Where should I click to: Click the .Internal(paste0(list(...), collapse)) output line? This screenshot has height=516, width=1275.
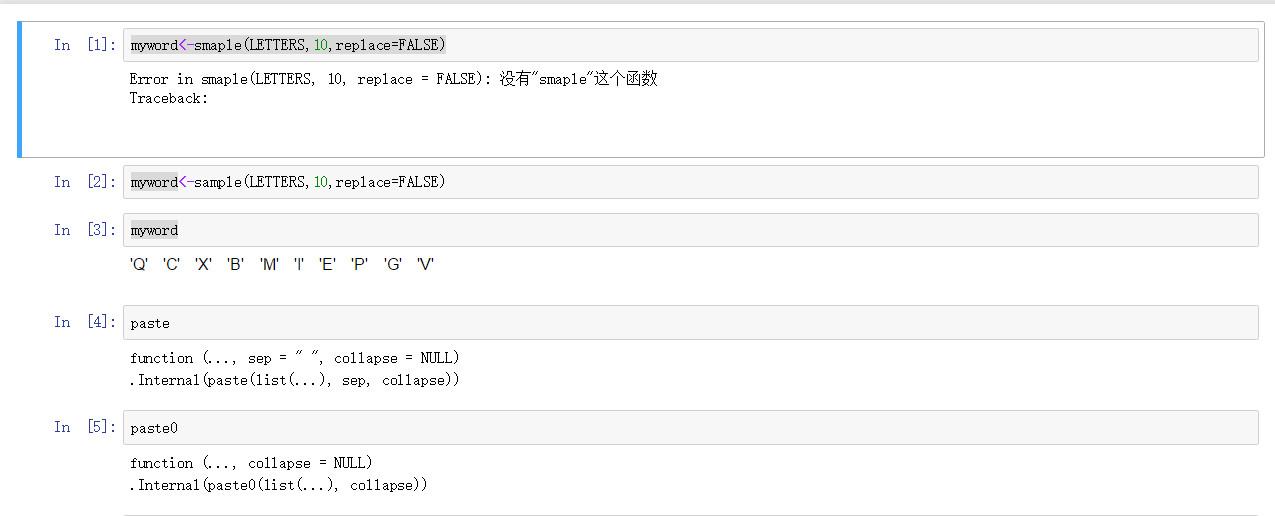tap(278, 485)
